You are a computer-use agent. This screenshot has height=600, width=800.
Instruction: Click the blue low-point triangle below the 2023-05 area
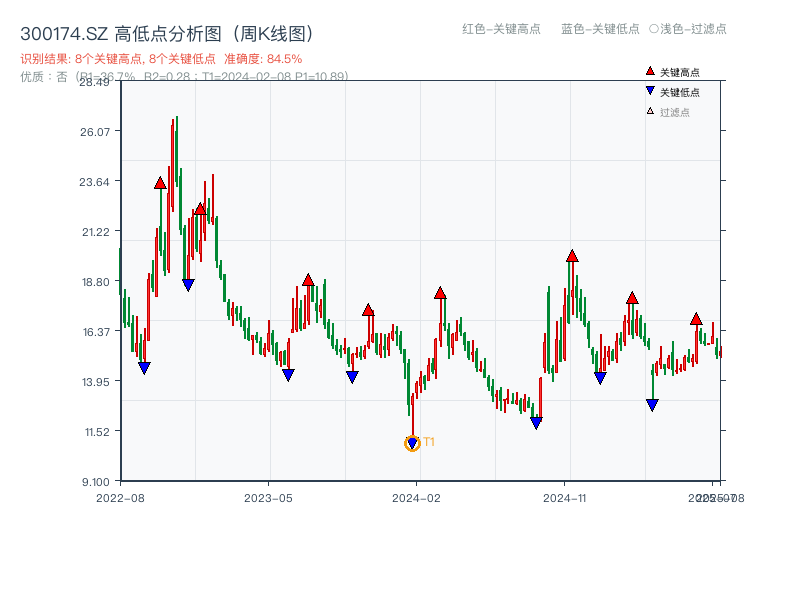(x=288, y=374)
